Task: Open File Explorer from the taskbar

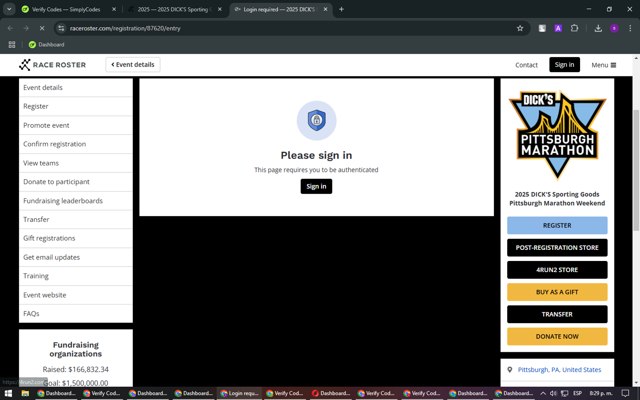Action: coord(25,393)
